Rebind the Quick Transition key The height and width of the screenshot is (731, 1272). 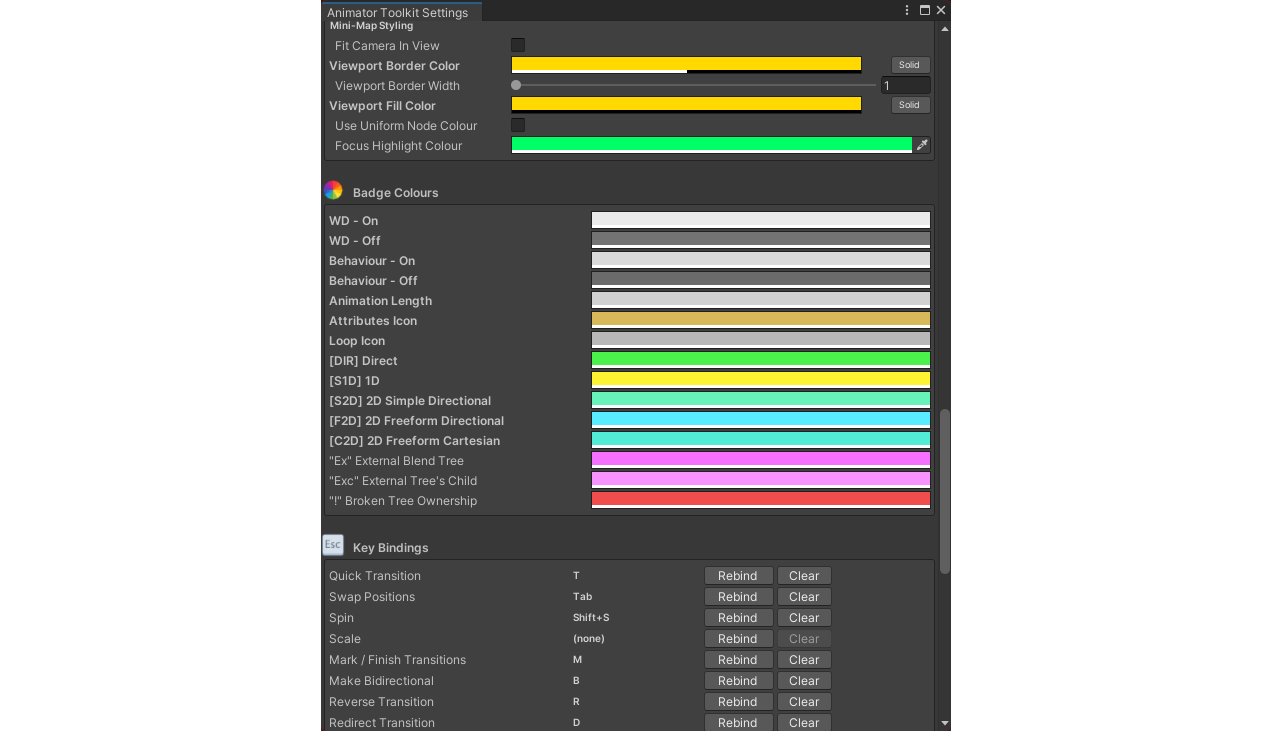click(x=738, y=576)
